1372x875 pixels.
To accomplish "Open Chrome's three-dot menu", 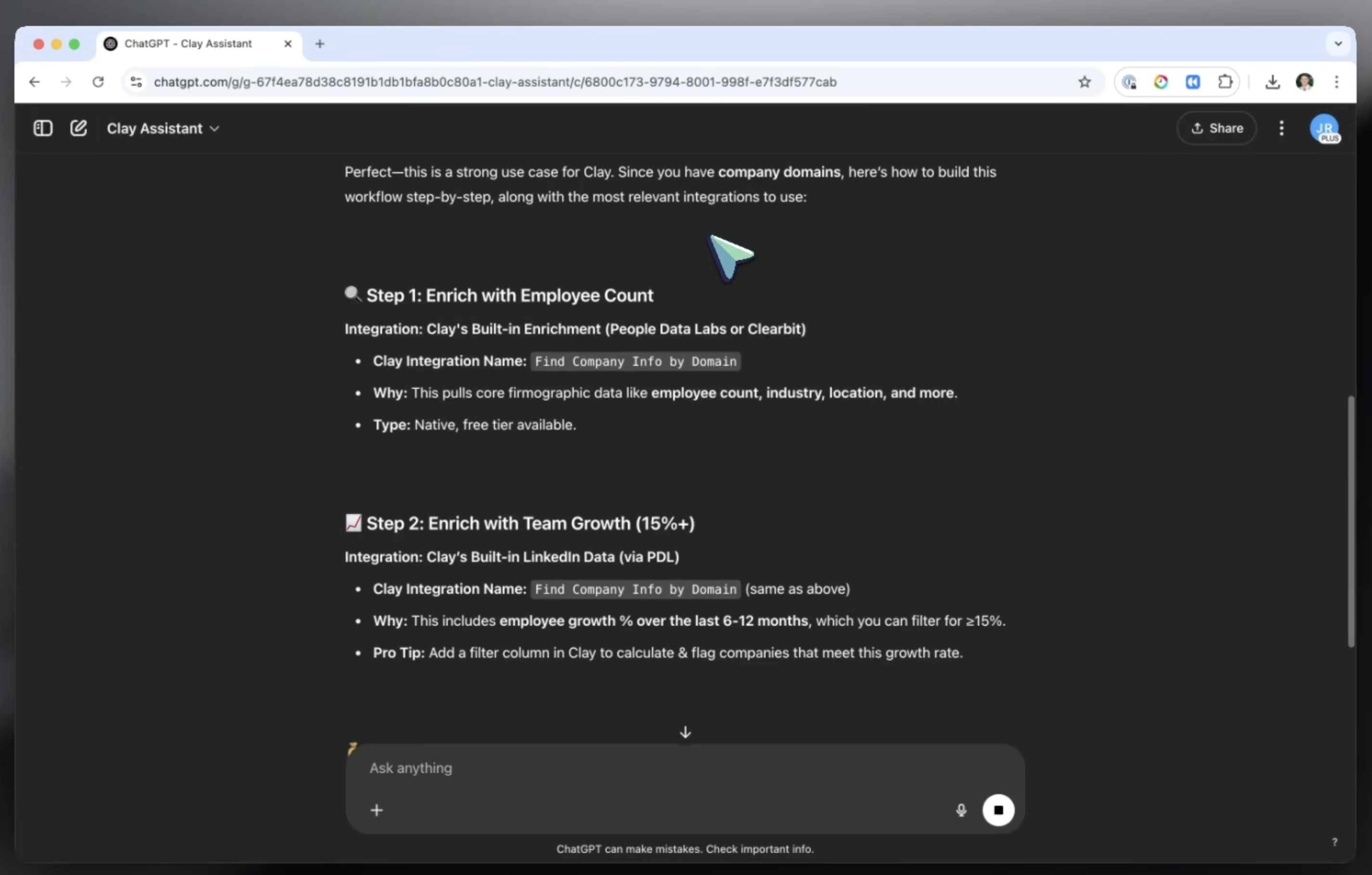I will click(x=1336, y=82).
